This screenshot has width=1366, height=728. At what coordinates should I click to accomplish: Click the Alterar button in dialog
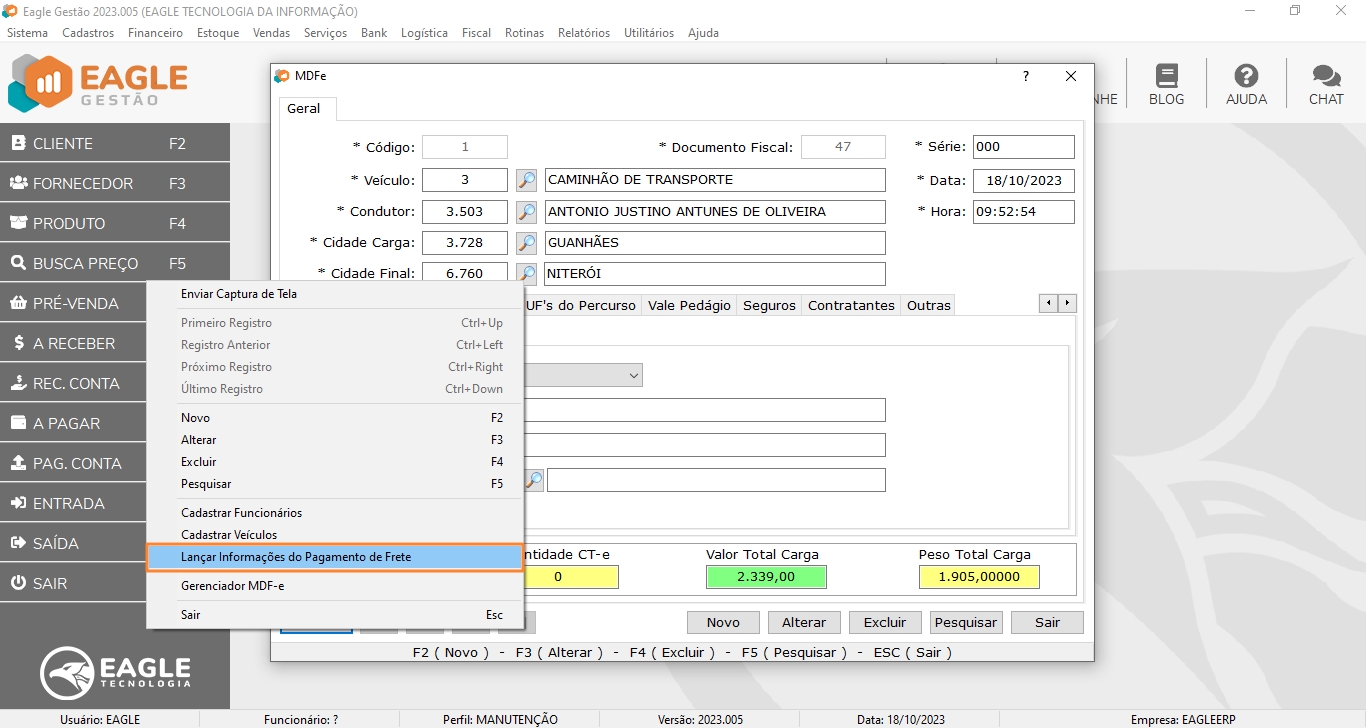coord(804,622)
